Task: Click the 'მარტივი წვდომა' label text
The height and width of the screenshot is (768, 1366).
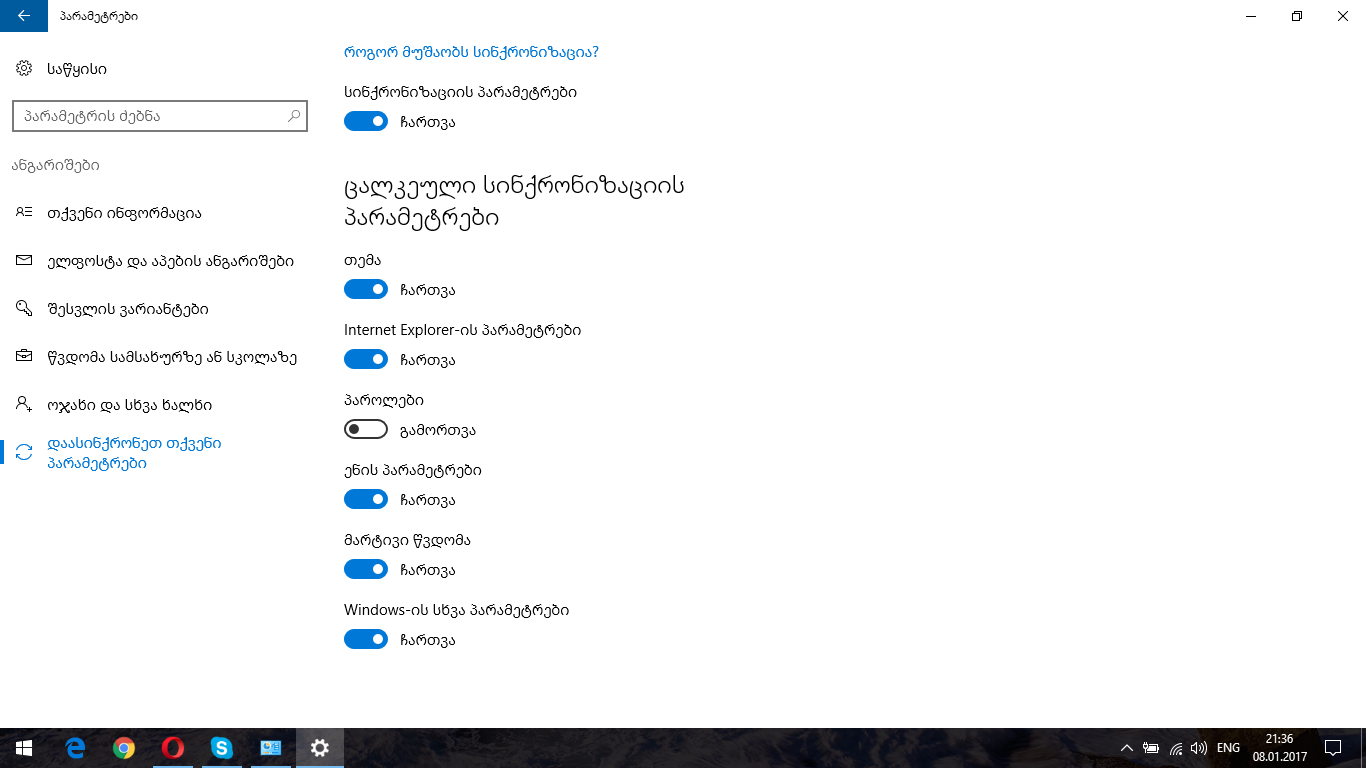Action: tap(407, 540)
